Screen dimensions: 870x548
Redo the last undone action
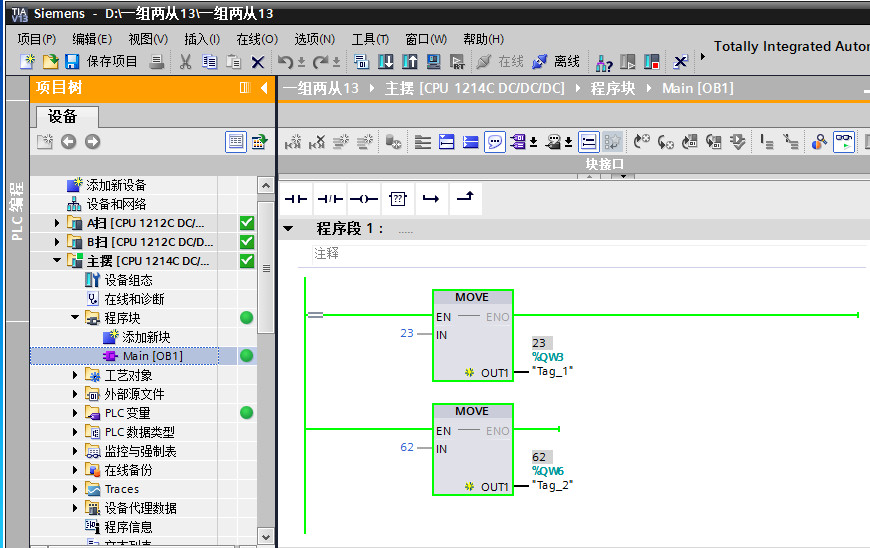pyautogui.click(x=320, y=62)
